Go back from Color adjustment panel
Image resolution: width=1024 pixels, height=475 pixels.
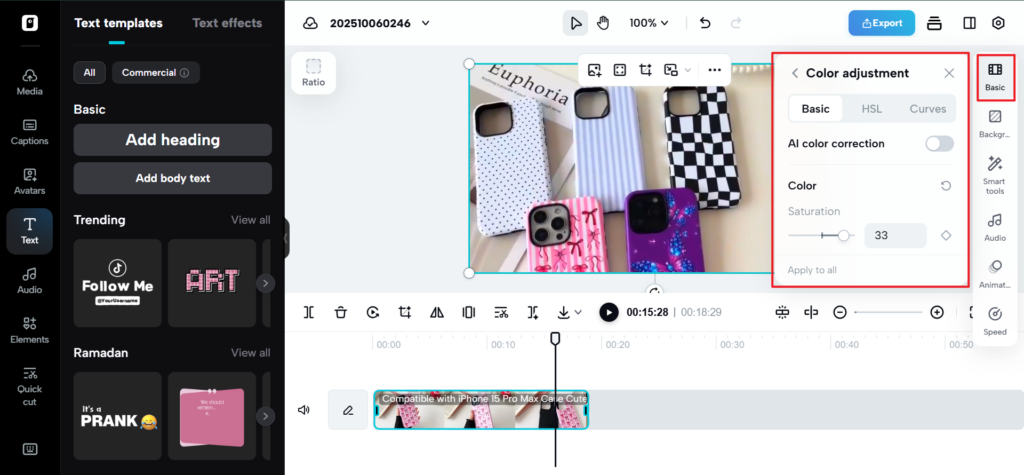pos(795,73)
